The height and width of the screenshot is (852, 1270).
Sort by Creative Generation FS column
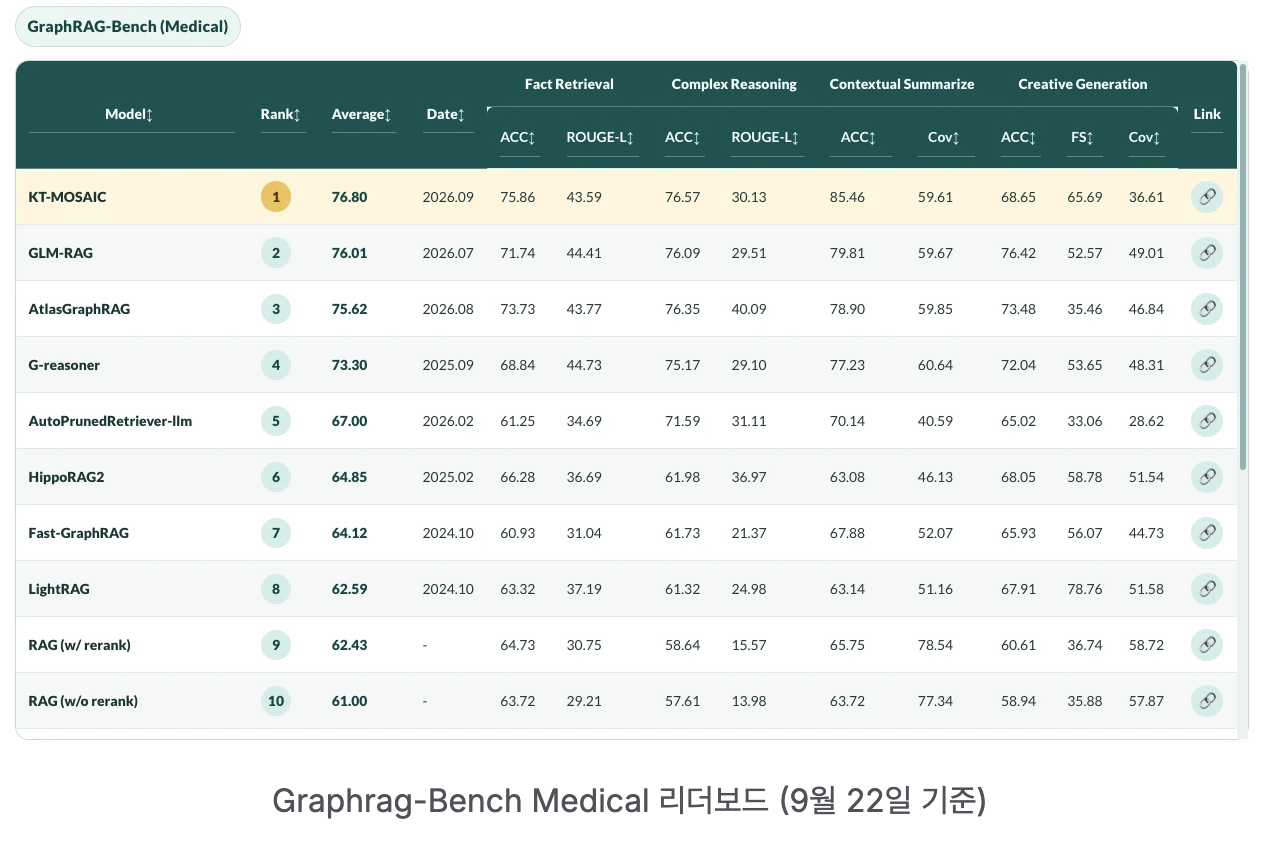pos(1083,137)
